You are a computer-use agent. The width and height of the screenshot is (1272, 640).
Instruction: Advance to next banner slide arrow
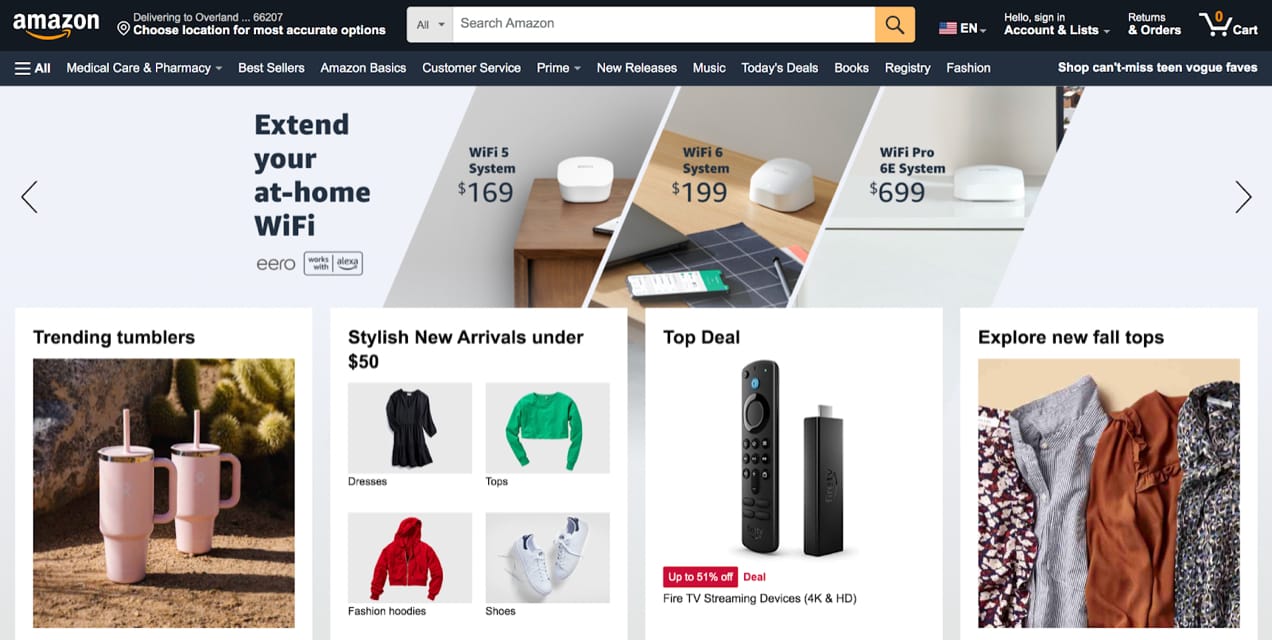click(1243, 197)
